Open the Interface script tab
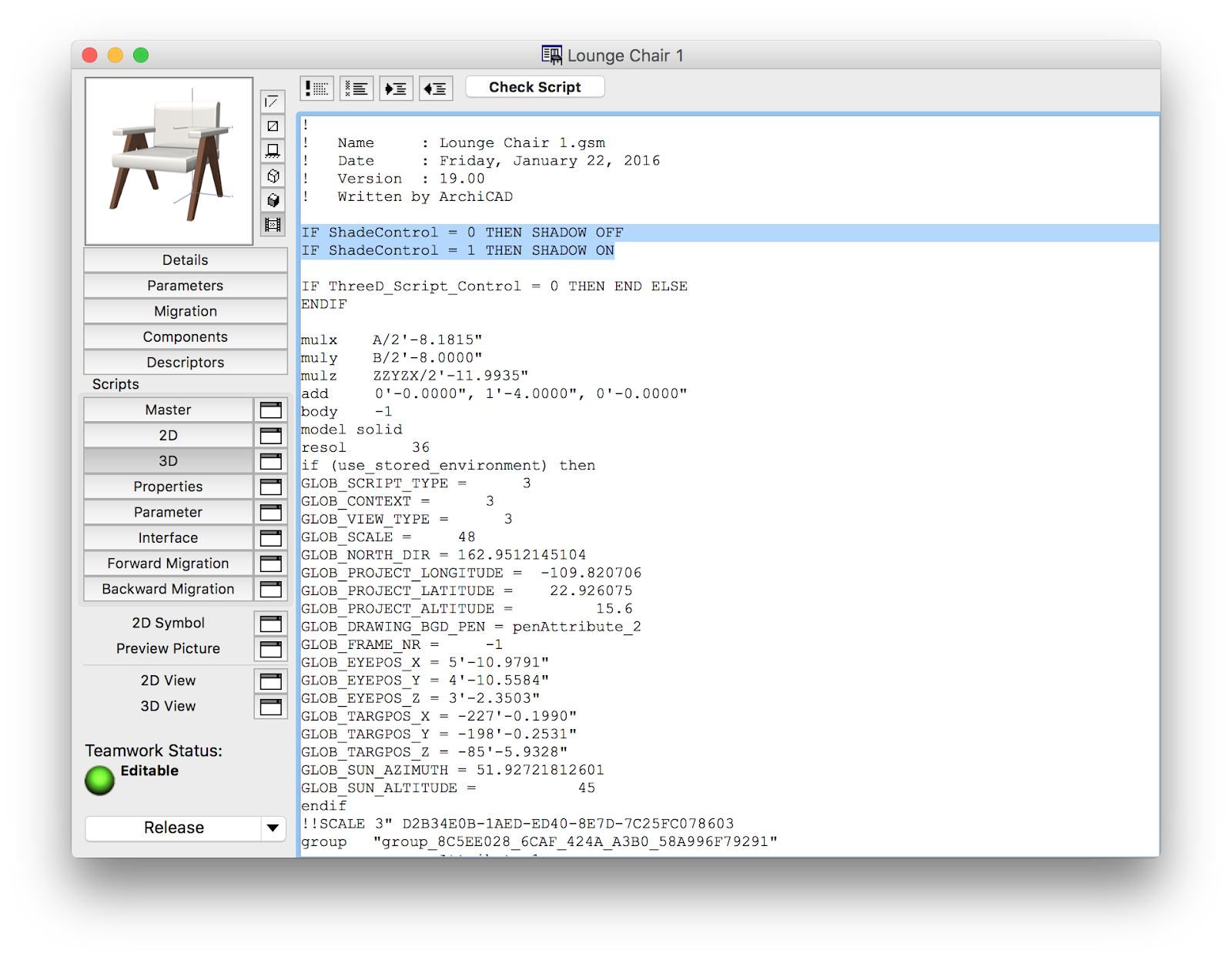This screenshot has height=960, width=1232. (x=168, y=538)
